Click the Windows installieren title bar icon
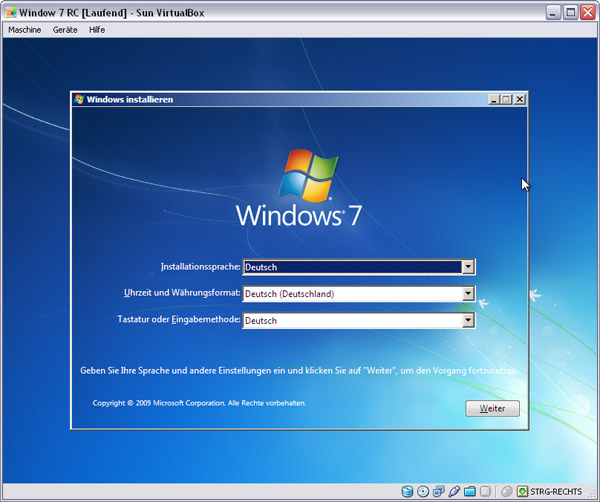The image size is (600, 502). point(79,100)
